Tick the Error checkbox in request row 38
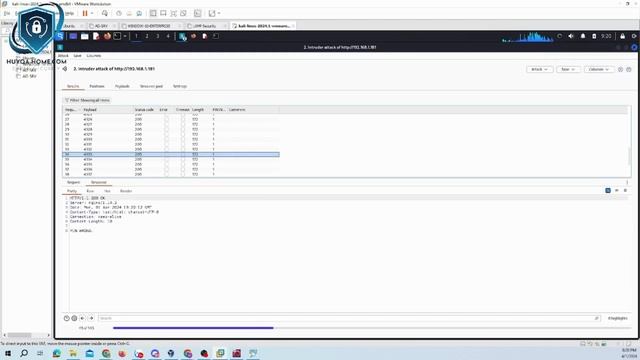The image size is (640, 360). click(166, 174)
